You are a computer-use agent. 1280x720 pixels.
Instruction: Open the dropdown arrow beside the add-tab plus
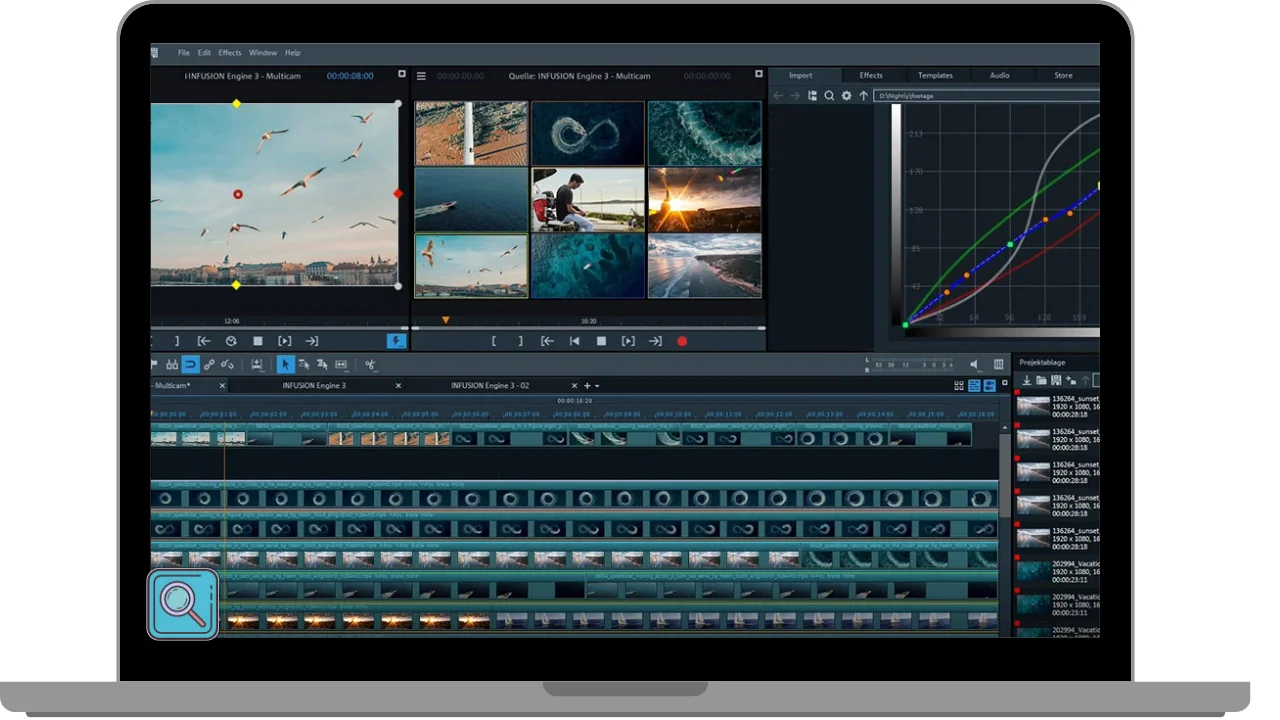[597, 386]
